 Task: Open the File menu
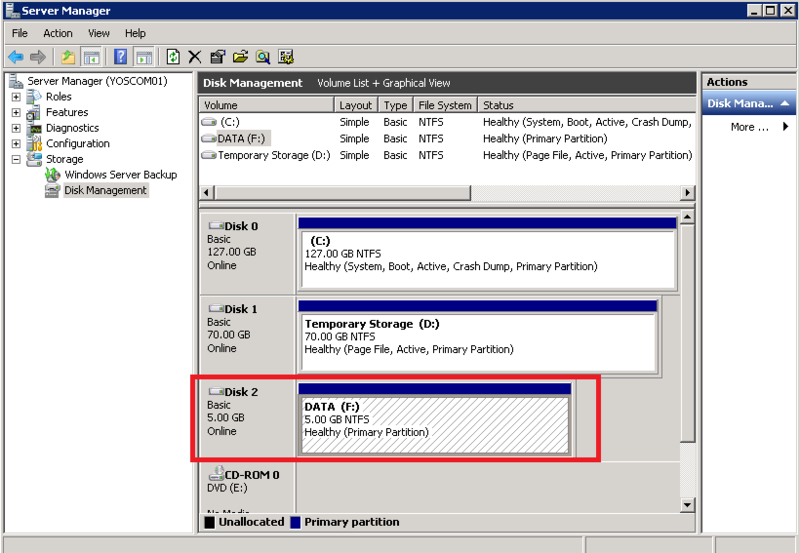pyautogui.click(x=20, y=33)
